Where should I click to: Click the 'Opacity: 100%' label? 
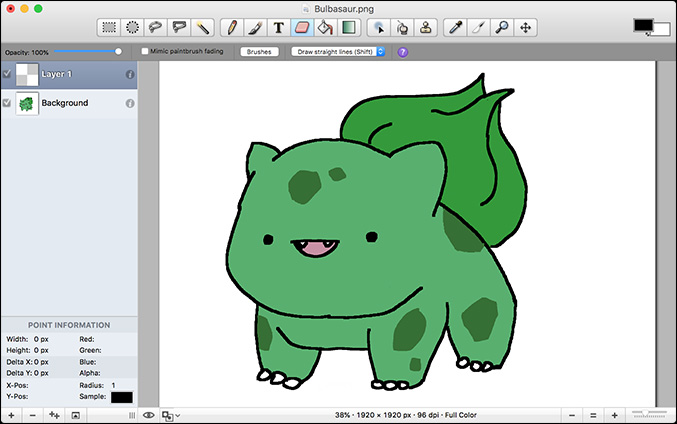[27, 52]
